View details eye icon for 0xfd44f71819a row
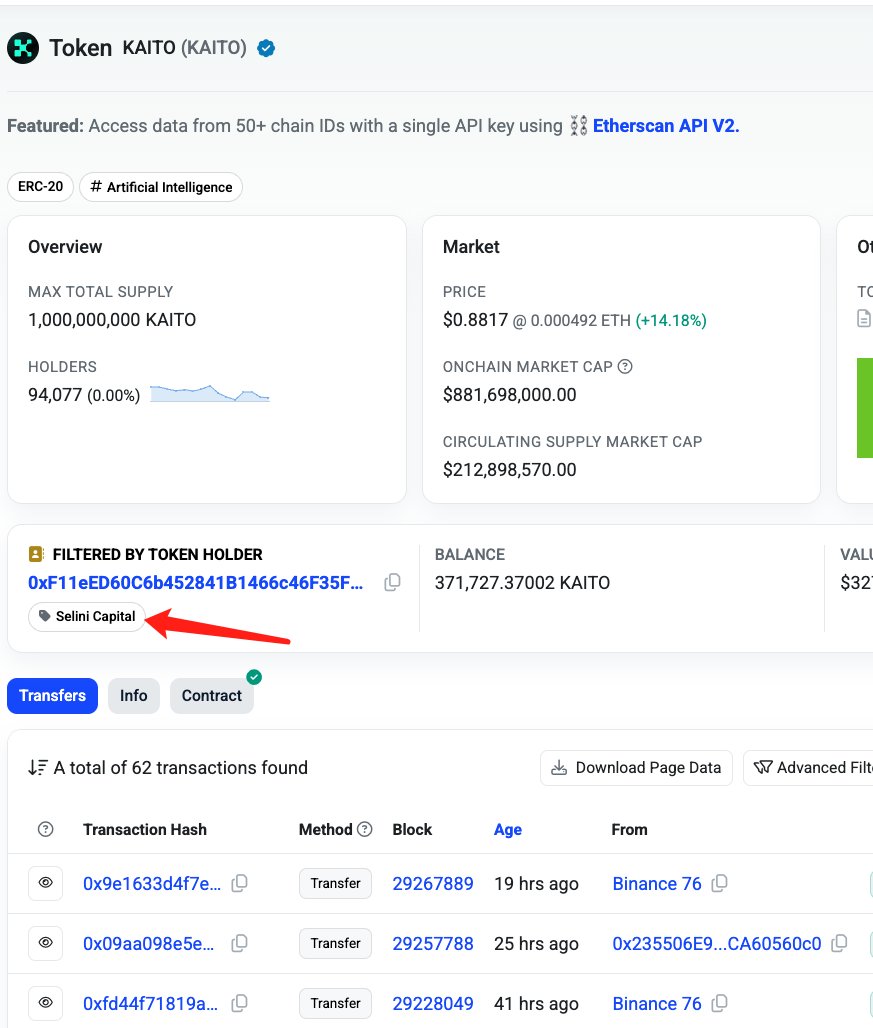Image resolution: width=873 pixels, height=1028 pixels. click(x=45, y=1003)
